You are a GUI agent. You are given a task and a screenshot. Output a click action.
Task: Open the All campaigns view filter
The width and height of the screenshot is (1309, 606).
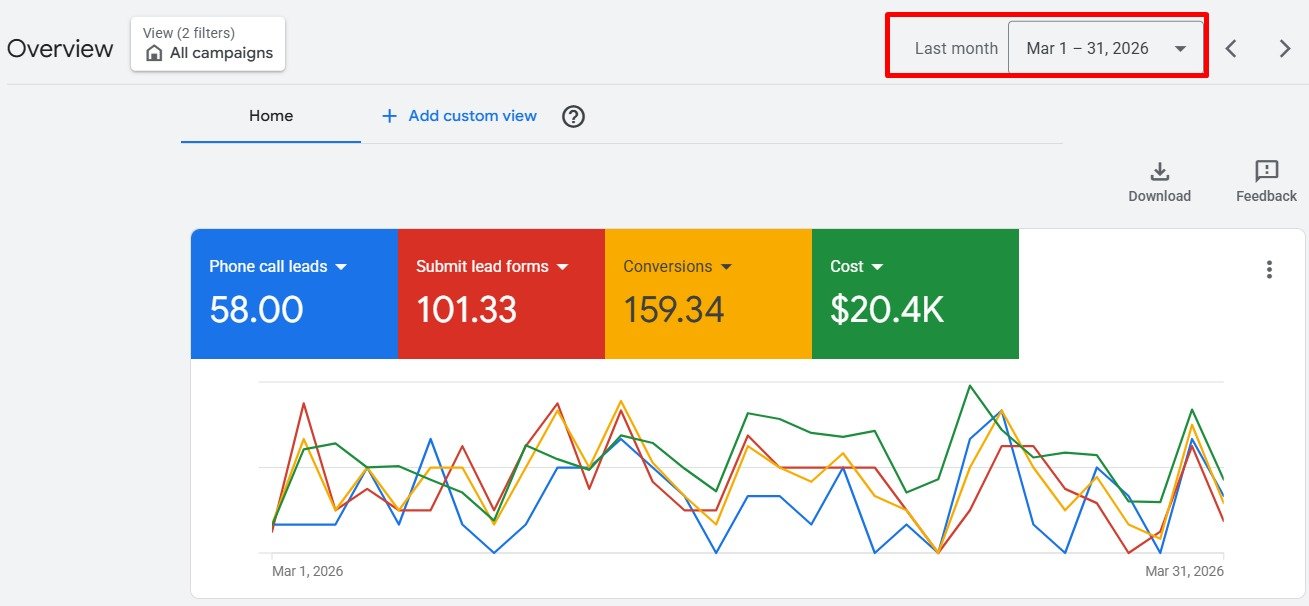point(208,44)
